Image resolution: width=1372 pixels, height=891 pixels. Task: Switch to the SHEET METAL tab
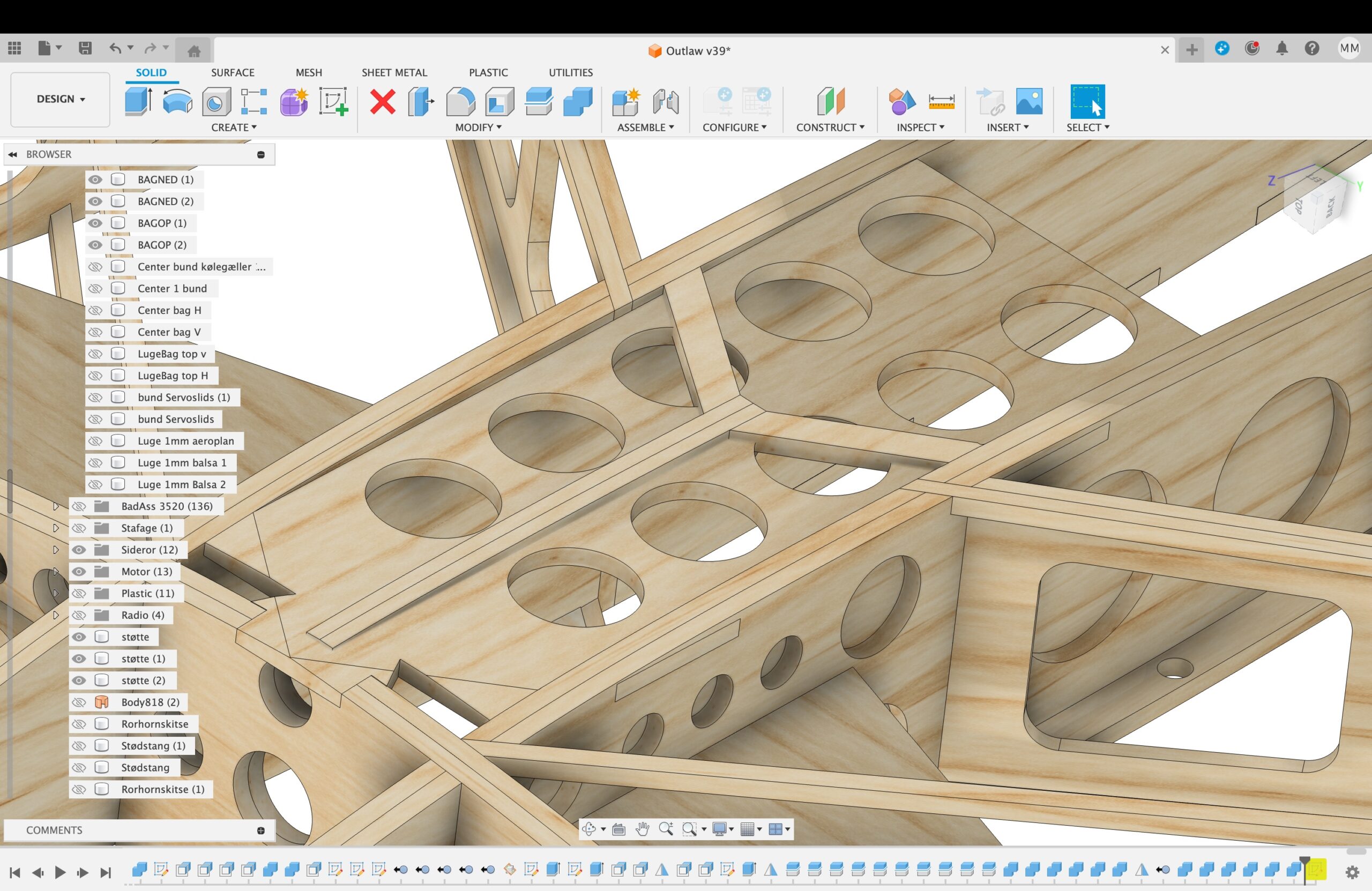pos(394,73)
